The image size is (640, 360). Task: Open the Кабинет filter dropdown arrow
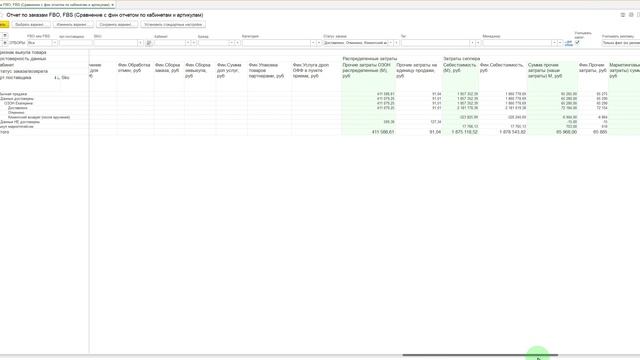[x=188, y=43]
